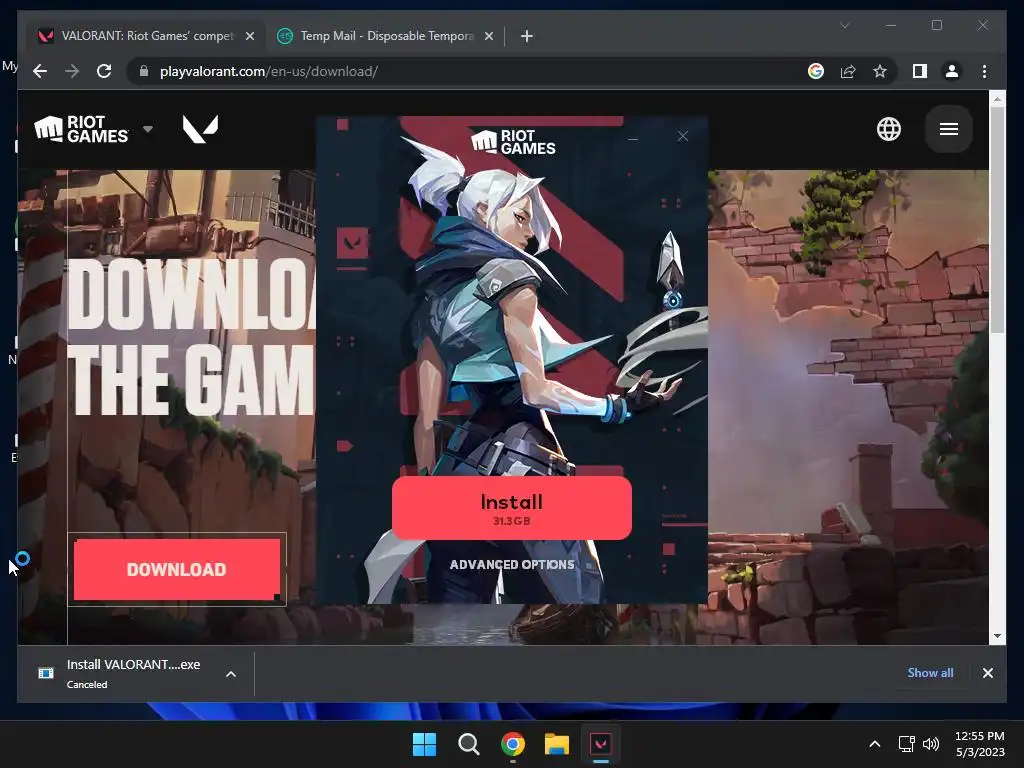View site information lock icon
This screenshot has width=1024, height=768.
click(144, 71)
